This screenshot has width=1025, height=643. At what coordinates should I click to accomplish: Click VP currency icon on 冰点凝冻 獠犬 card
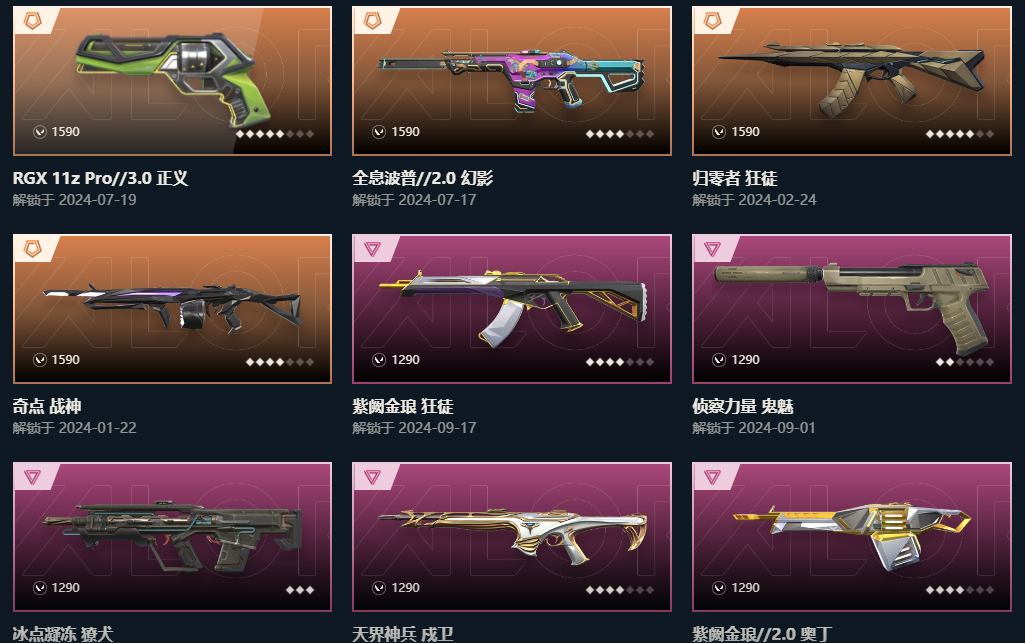point(40,588)
